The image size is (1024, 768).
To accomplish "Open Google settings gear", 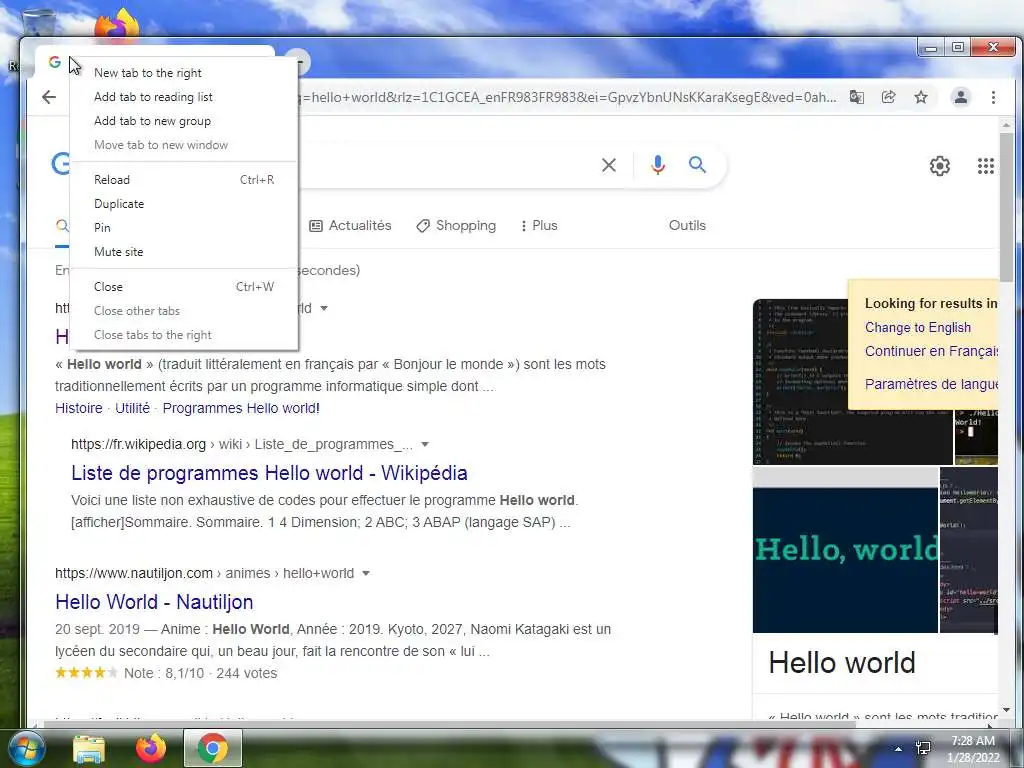I will (940, 166).
